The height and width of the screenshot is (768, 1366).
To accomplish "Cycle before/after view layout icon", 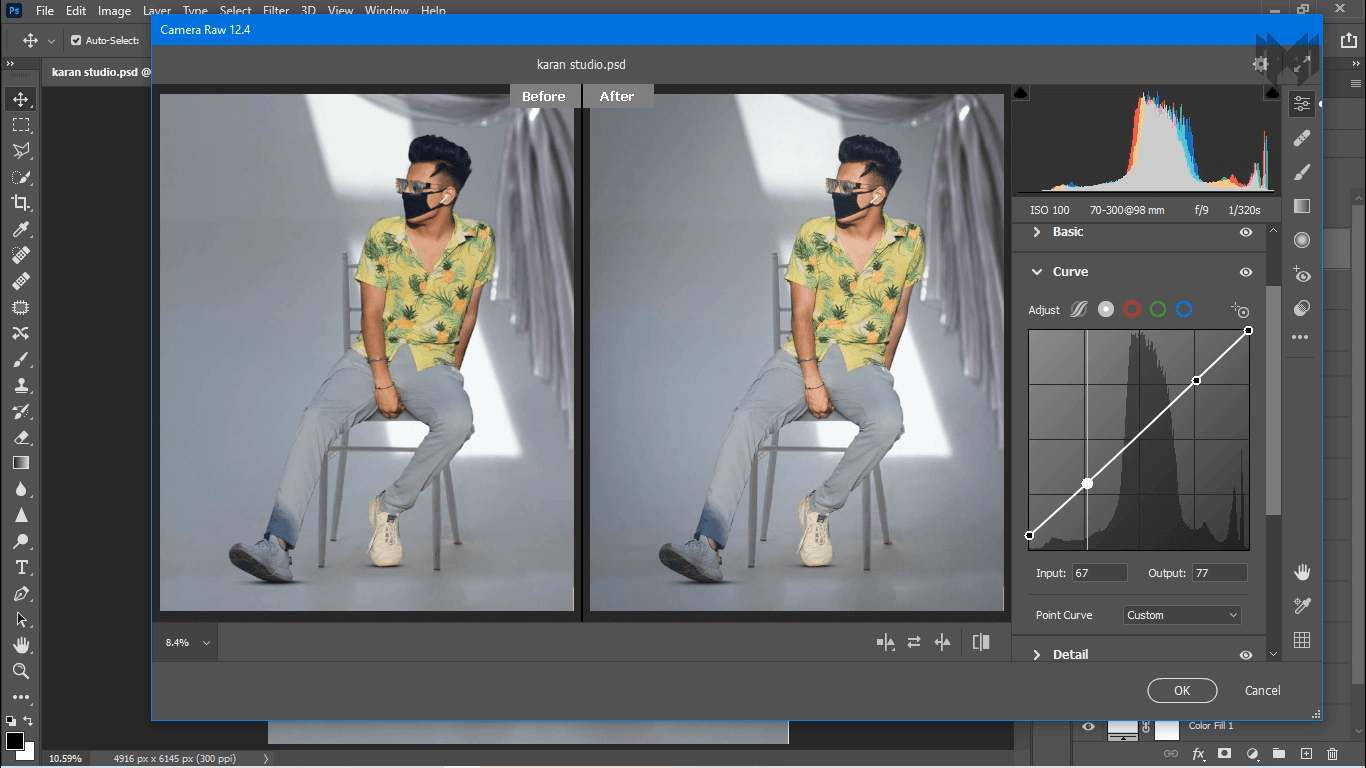I will pyautogui.click(x=885, y=643).
